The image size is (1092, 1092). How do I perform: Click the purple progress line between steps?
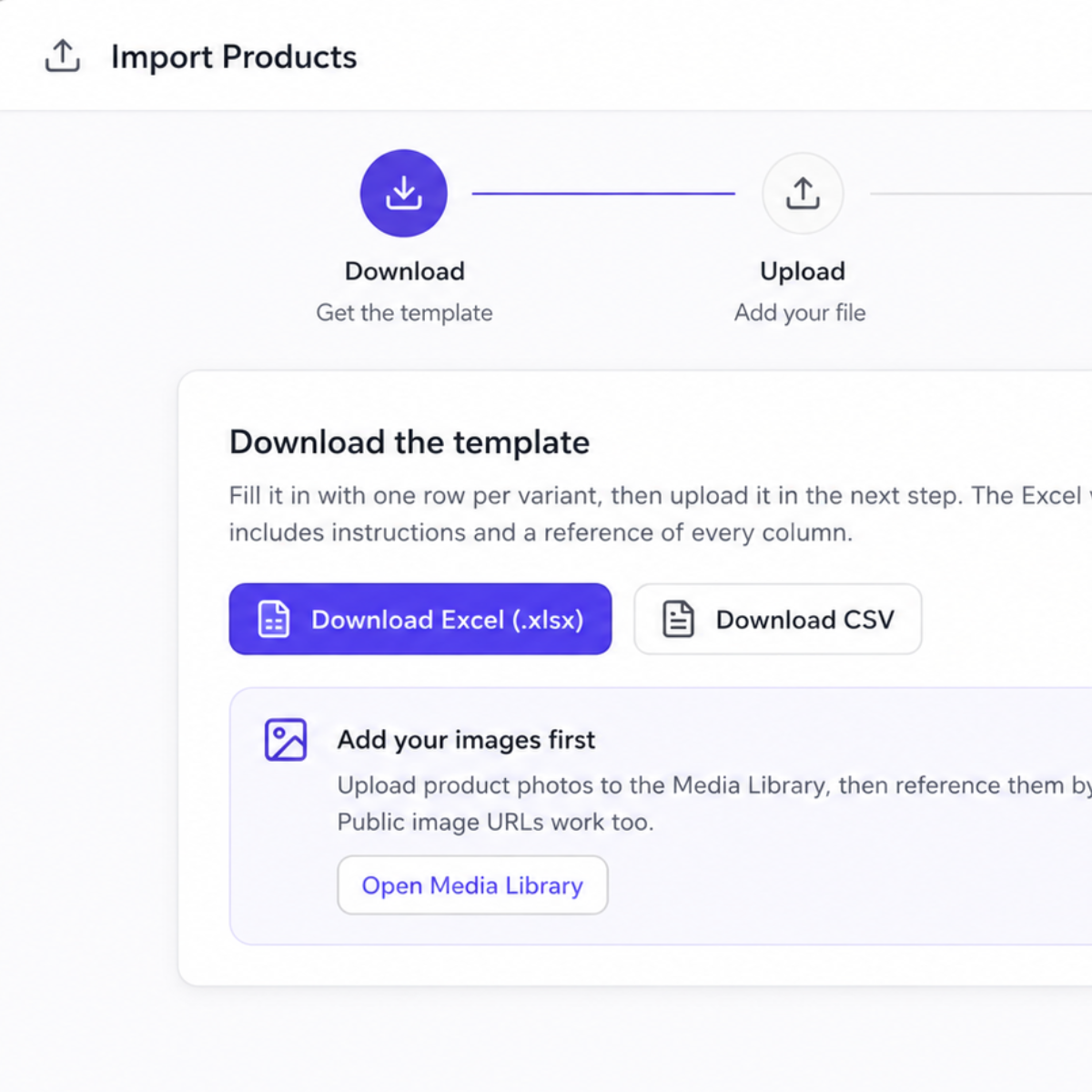coord(603,193)
